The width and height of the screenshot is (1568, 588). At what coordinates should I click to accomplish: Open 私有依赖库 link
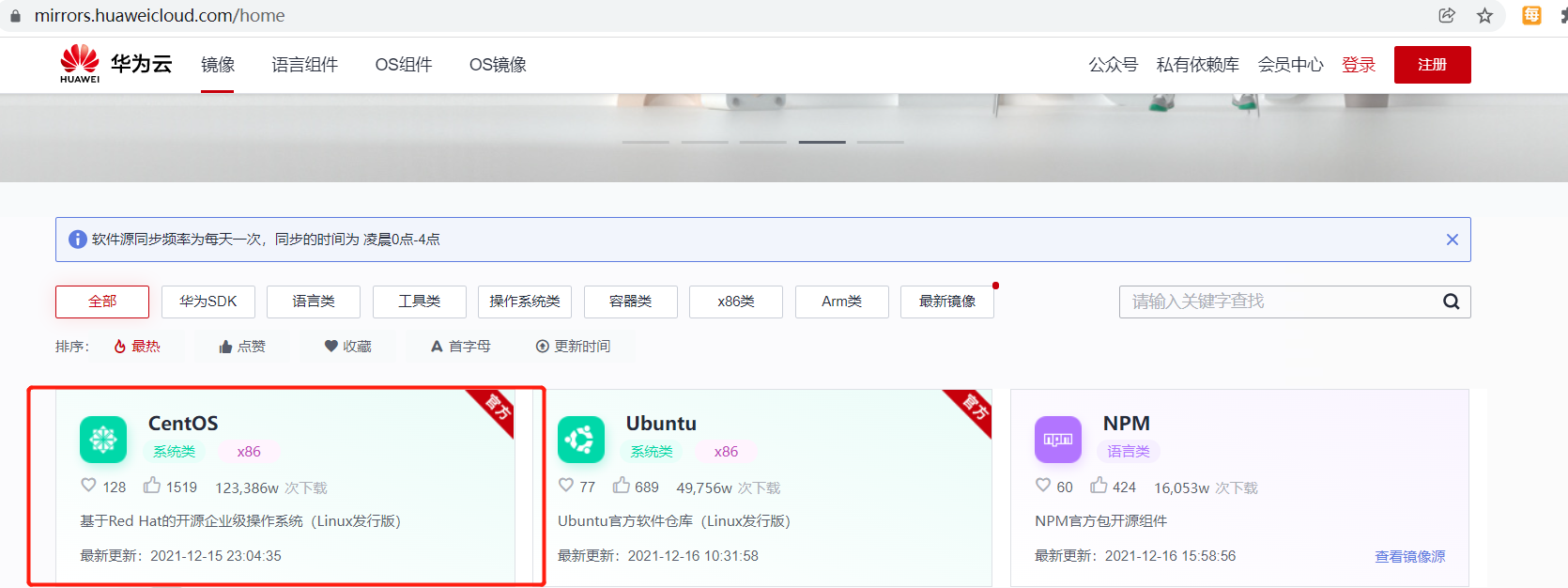pos(1198,65)
